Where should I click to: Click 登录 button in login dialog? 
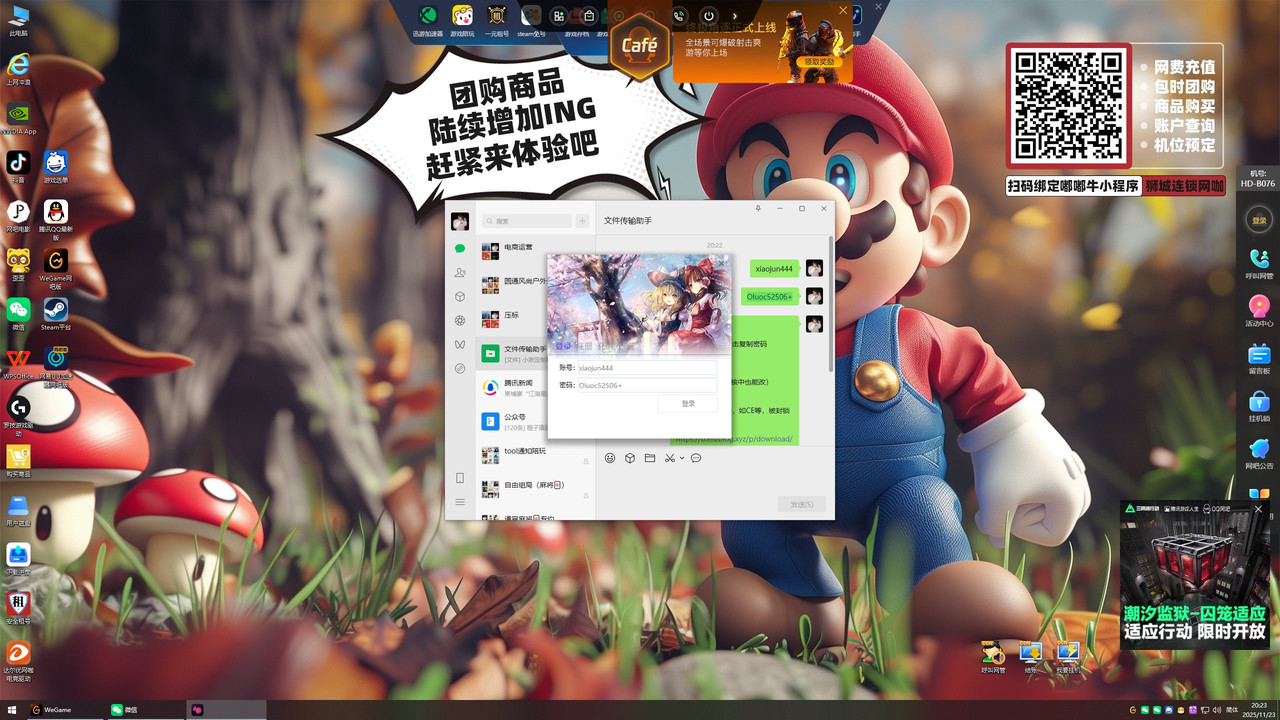click(688, 404)
